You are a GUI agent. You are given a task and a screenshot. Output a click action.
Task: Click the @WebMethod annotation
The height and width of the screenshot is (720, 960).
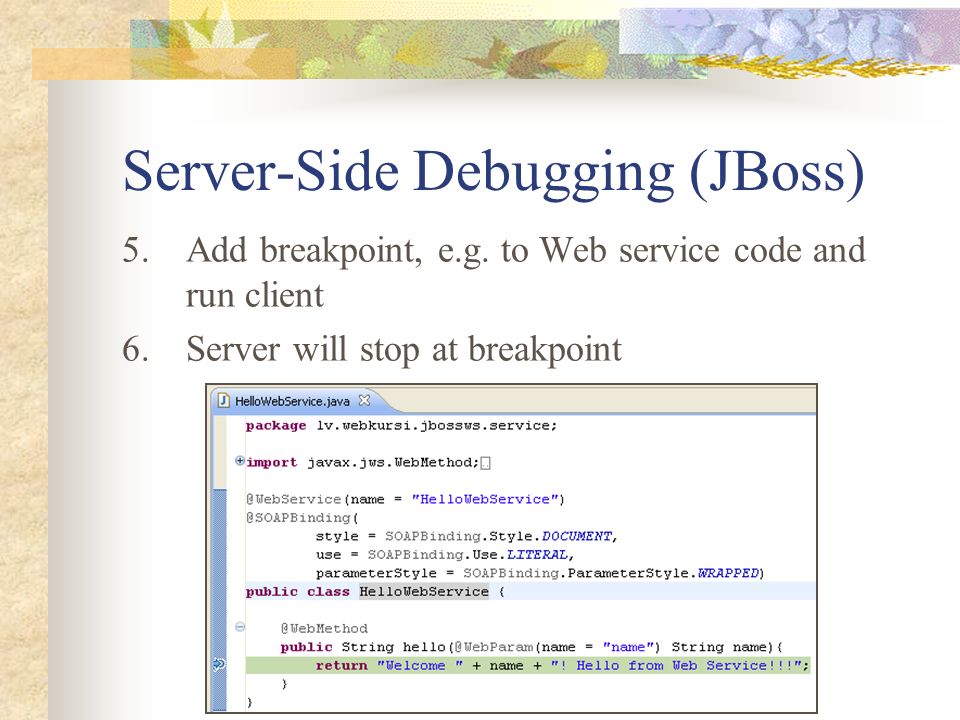click(x=324, y=628)
